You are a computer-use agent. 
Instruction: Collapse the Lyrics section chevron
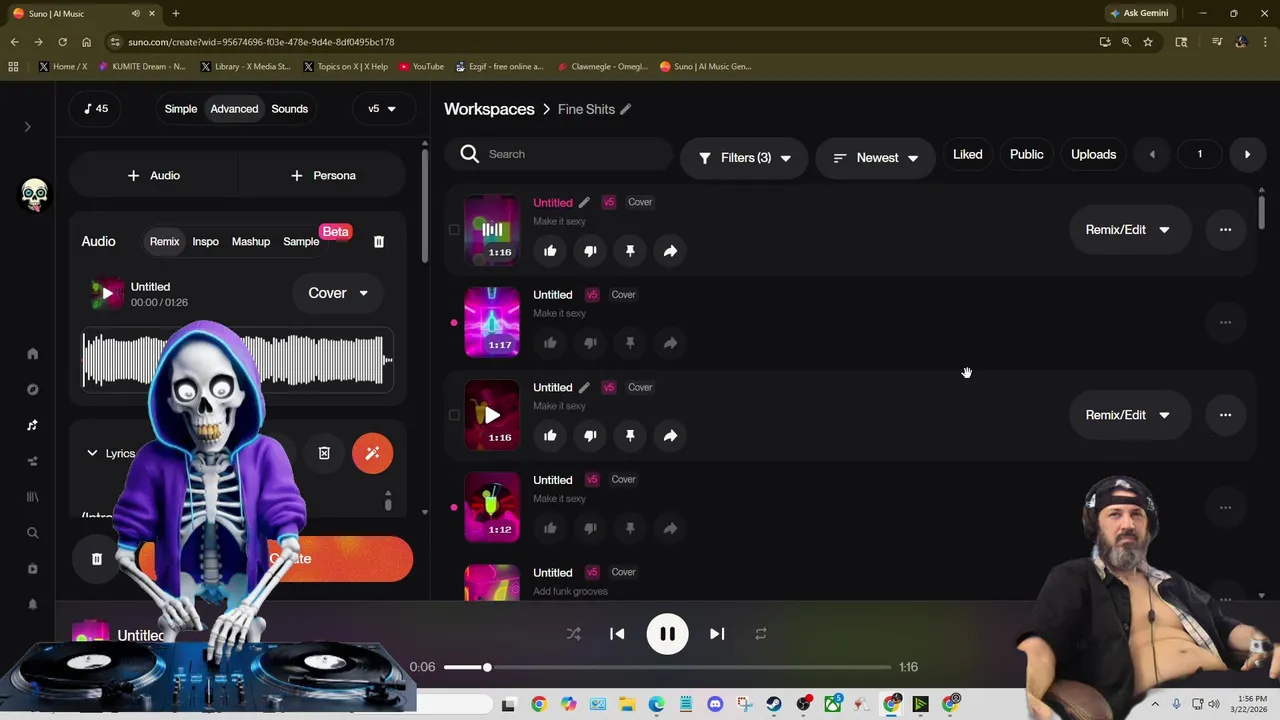[x=92, y=453]
